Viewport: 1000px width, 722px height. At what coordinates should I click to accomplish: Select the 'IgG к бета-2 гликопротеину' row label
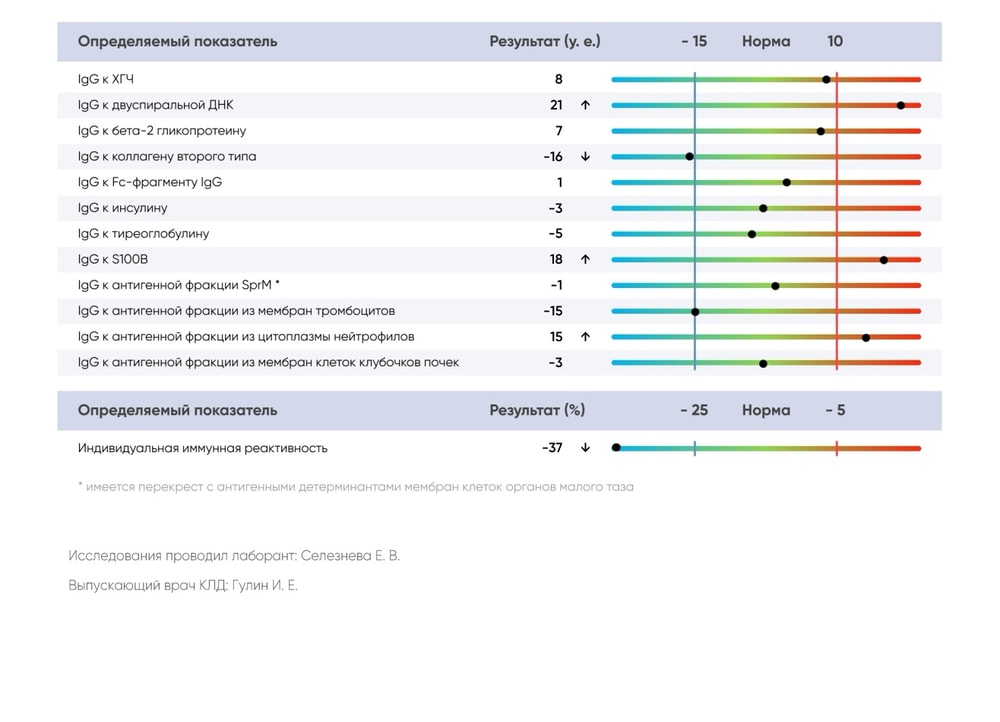tap(162, 131)
